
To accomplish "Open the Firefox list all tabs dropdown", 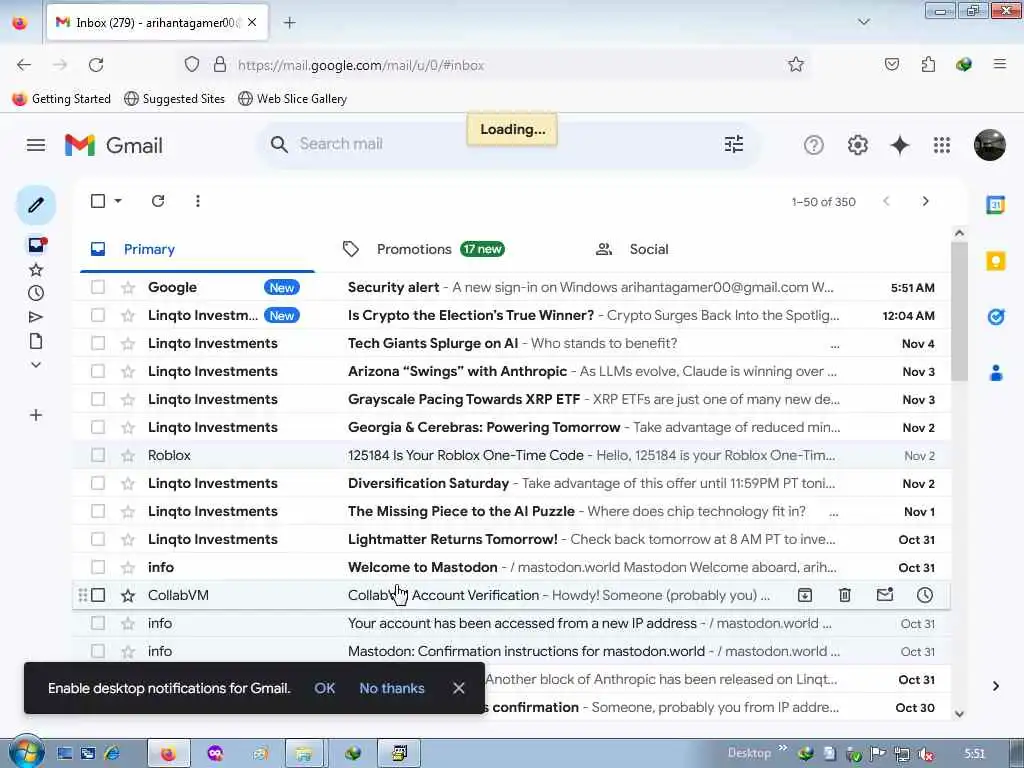I will coord(864,22).
